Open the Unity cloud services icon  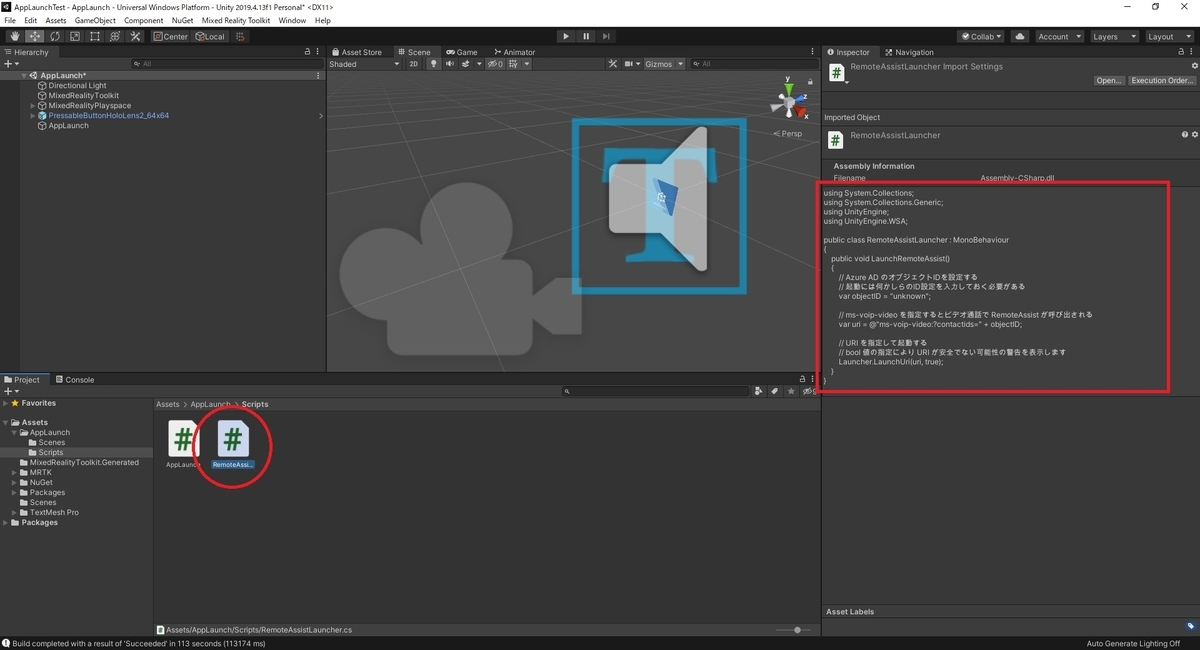(x=1019, y=36)
